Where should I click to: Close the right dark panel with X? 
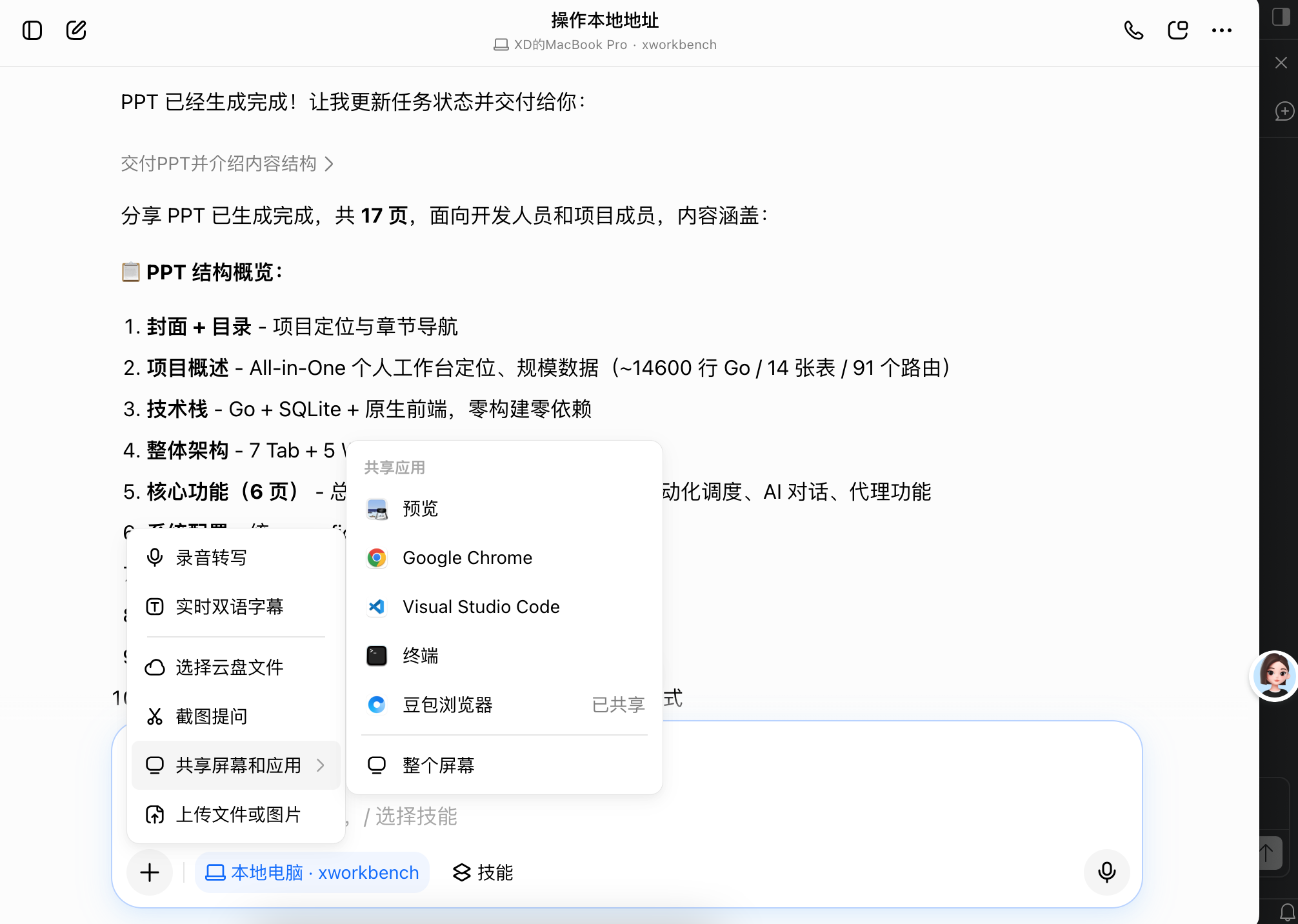1281,63
